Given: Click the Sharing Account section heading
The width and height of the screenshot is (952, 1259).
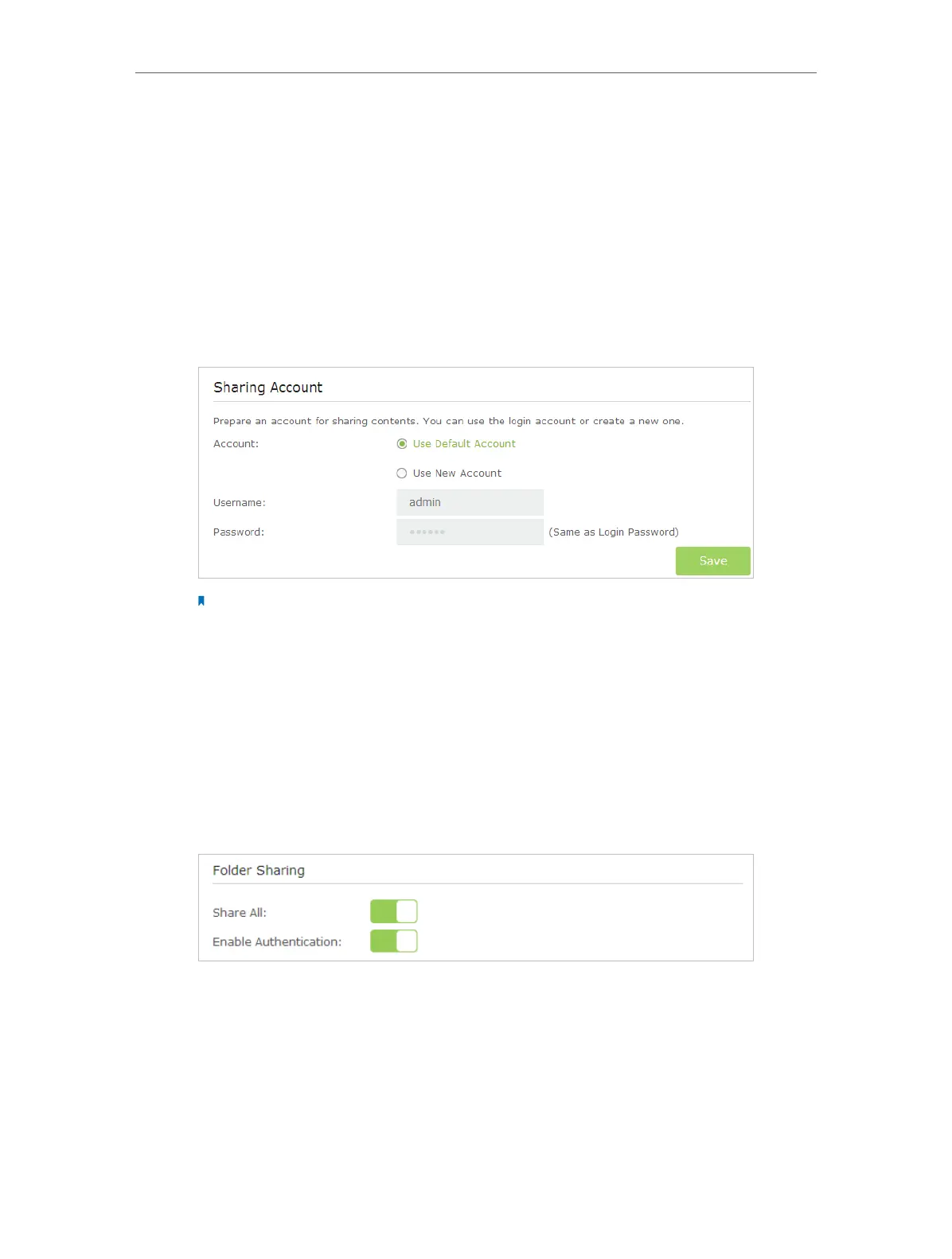Looking at the screenshot, I should pyautogui.click(x=268, y=388).
